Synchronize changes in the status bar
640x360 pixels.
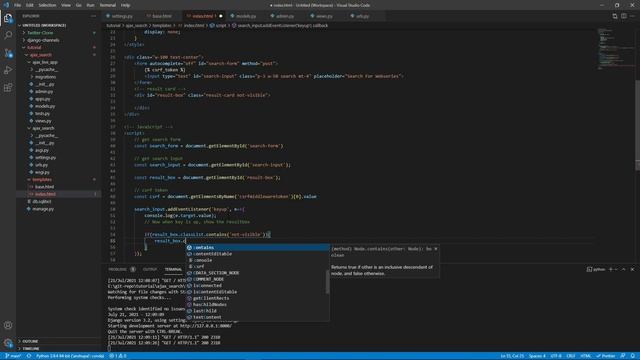pyautogui.click(x=29, y=356)
